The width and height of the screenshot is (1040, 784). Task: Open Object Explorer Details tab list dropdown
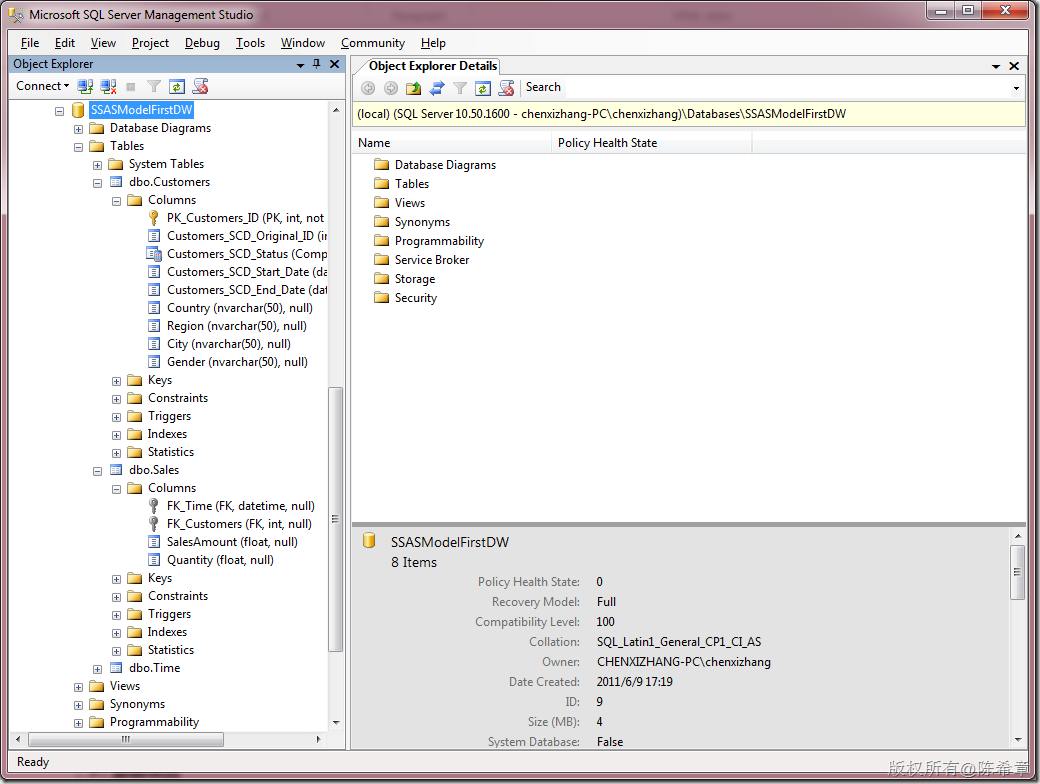point(996,66)
